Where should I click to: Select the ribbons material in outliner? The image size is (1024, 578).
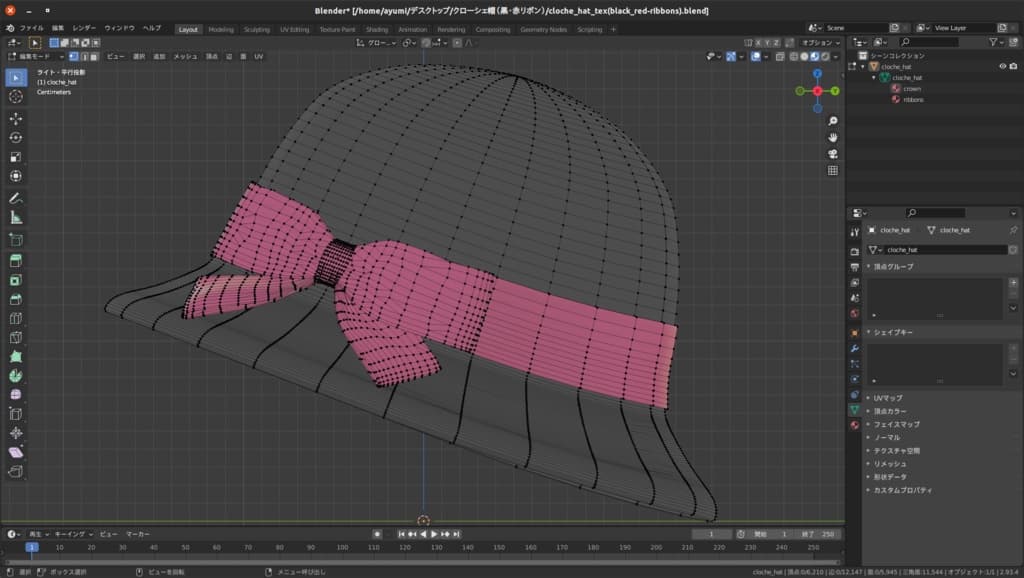[x=913, y=100]
